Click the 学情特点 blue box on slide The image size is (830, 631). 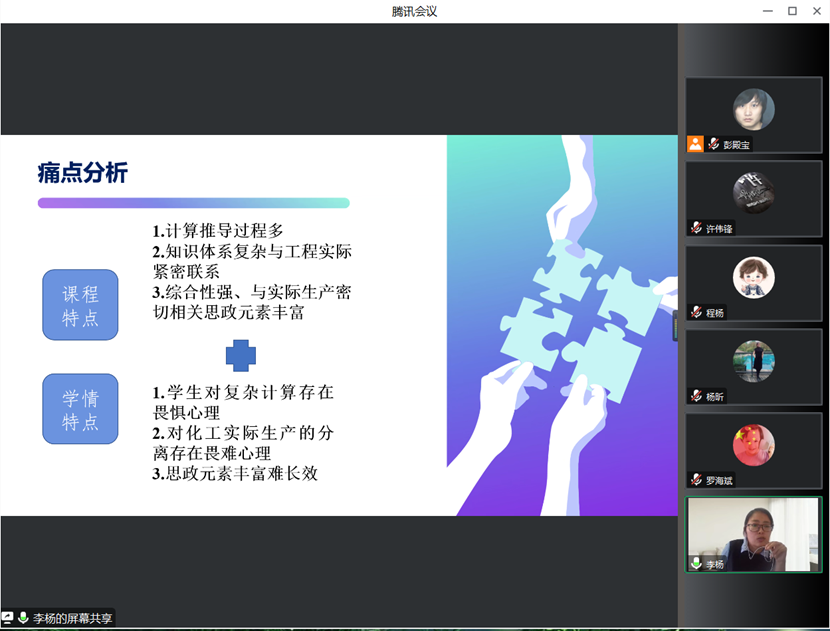80,409
